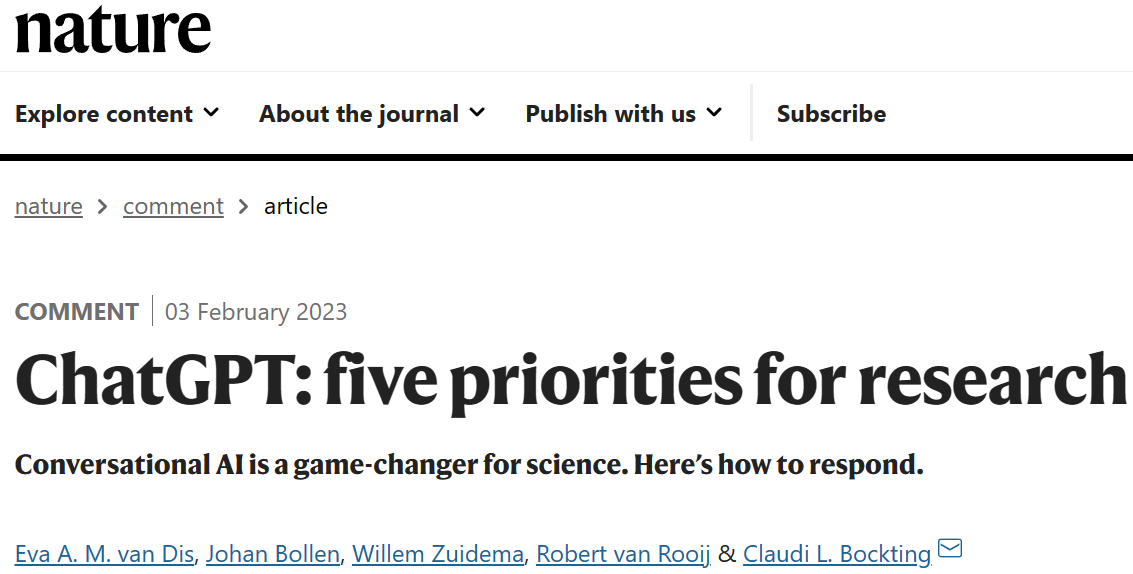Open author Willem Zuidema's details
Viewport: 1133px width, 574px height.
[438, 553]
